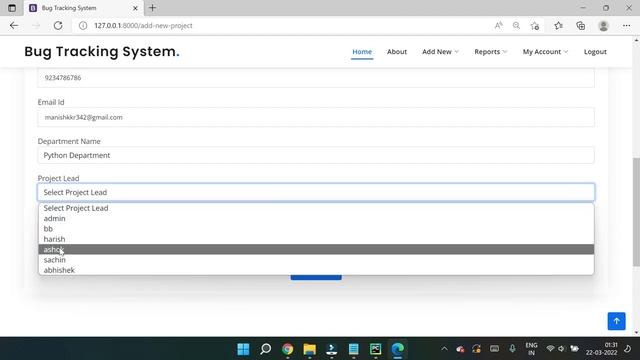Open the browser profile avatar
Image resolution: width=640 pixels, height=360 pixels.
(x=603, y=26)
